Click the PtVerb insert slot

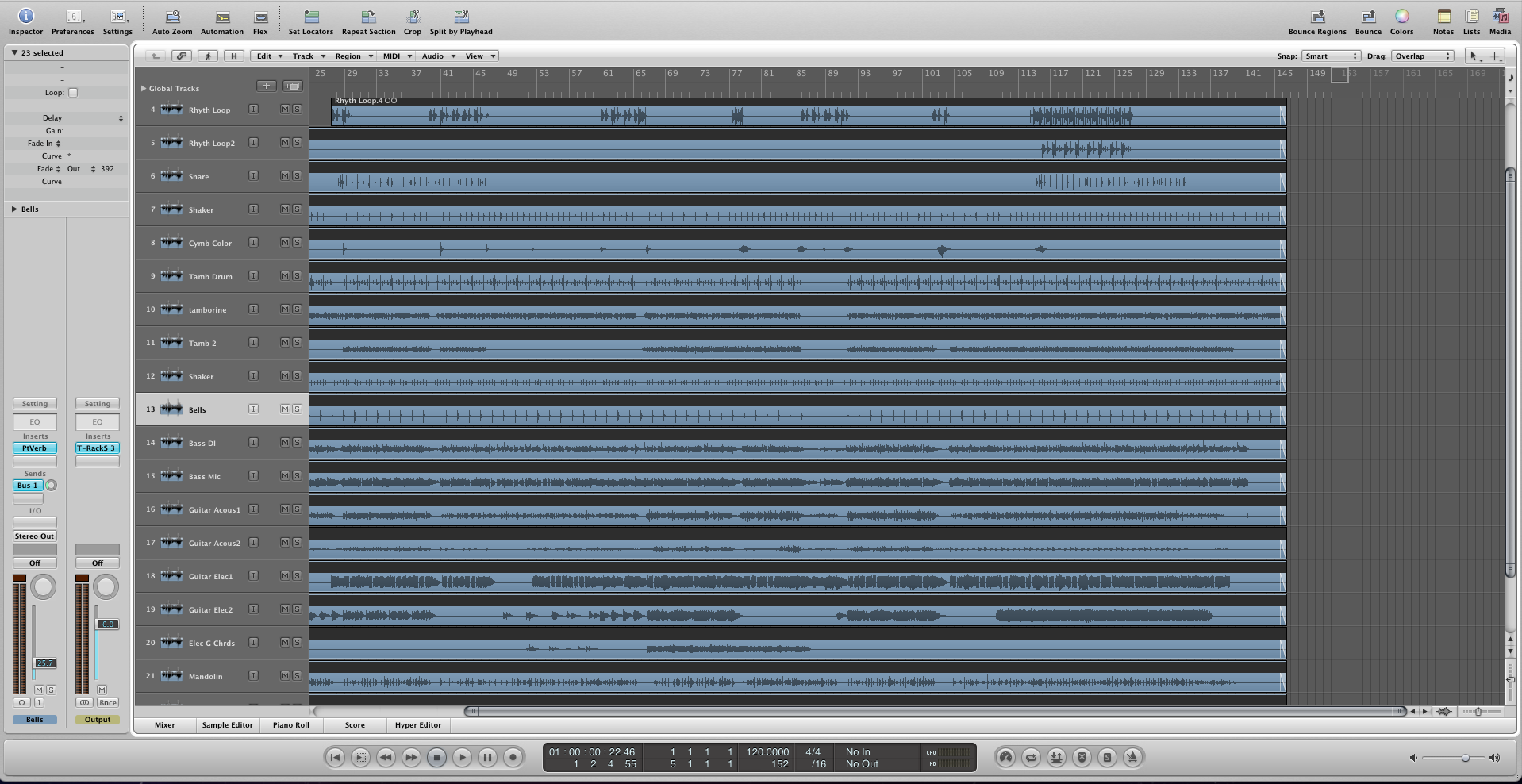(35, 448)
